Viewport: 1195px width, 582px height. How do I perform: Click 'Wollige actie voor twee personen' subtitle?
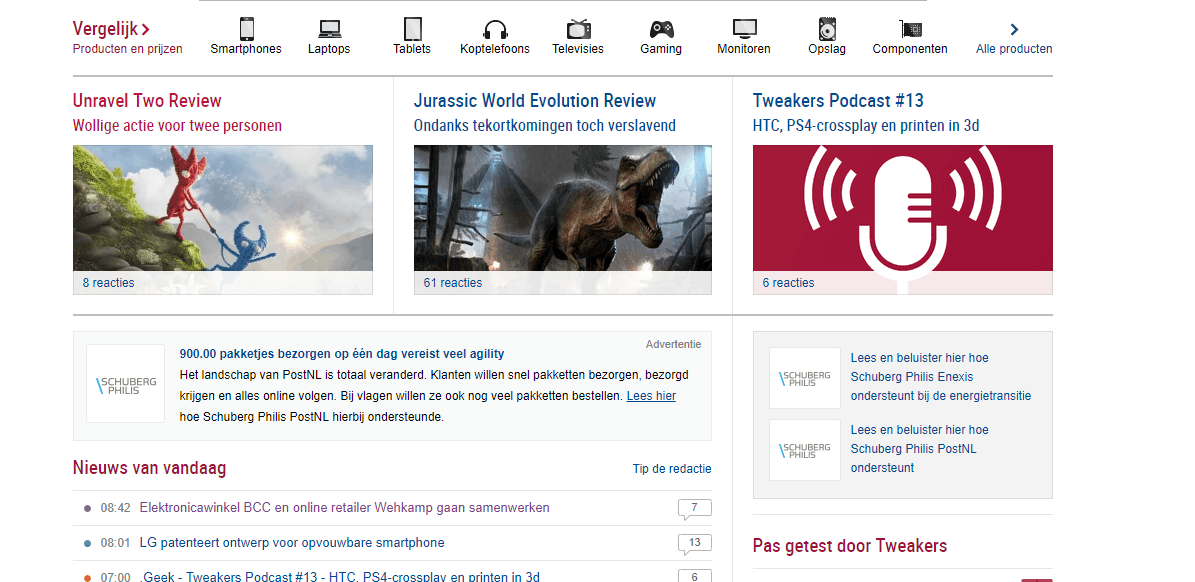point(178,125)
